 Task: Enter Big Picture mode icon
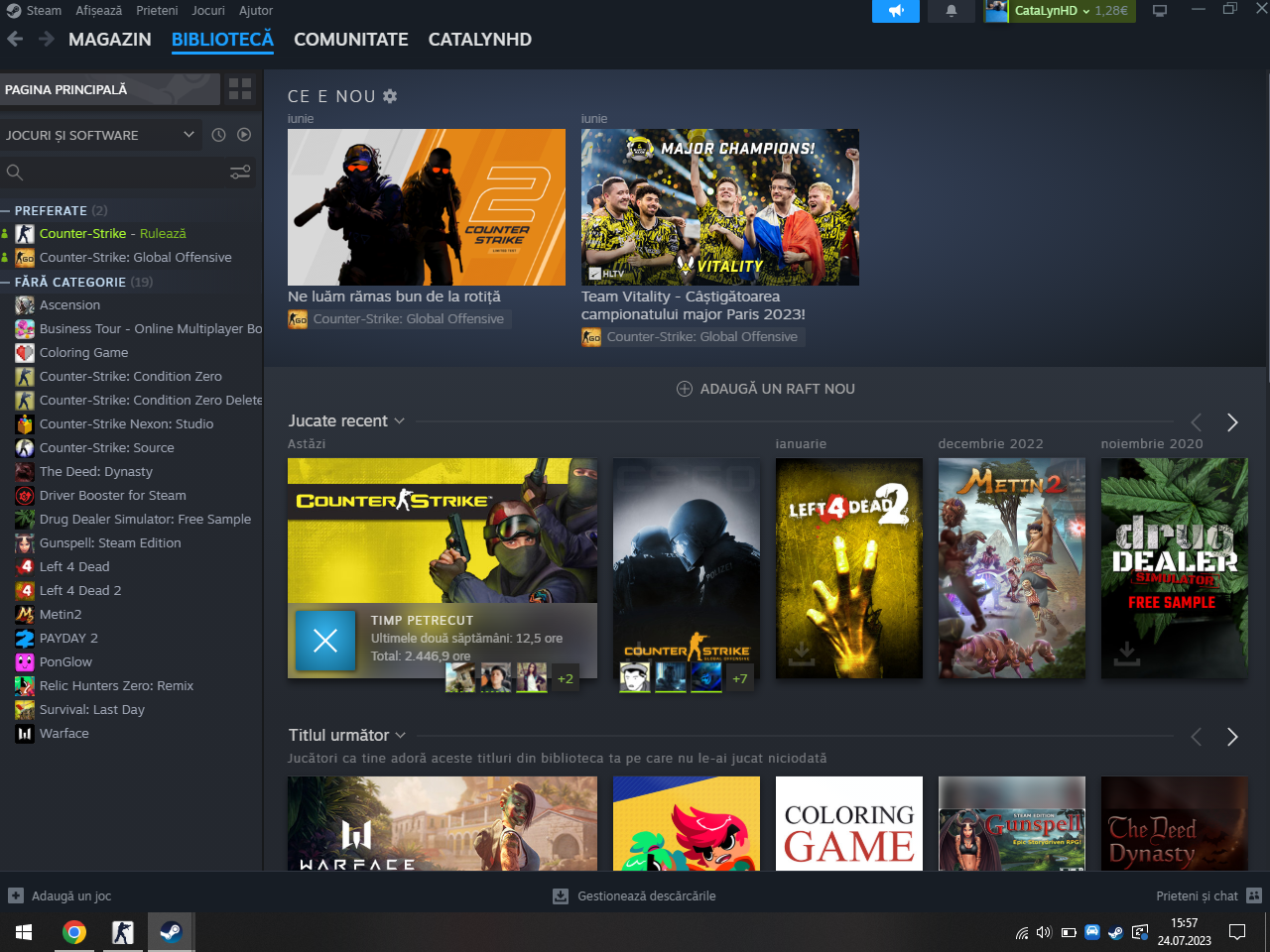(1159, 11)
